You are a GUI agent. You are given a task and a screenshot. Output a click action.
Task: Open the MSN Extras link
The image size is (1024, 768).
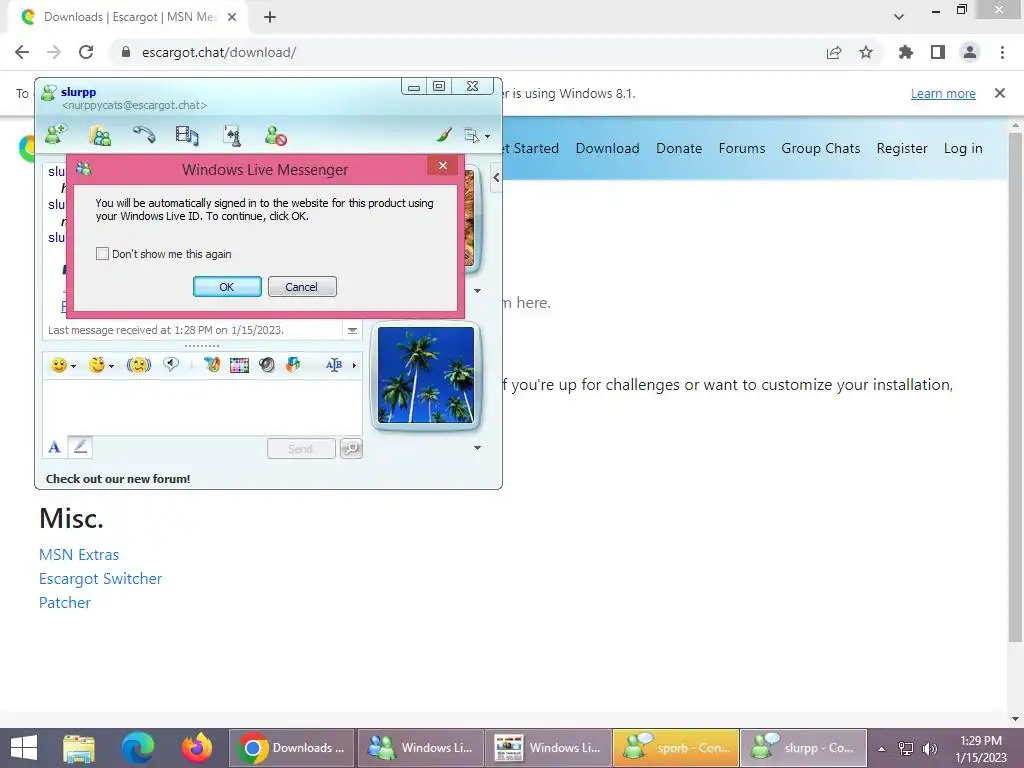point(79,554)
